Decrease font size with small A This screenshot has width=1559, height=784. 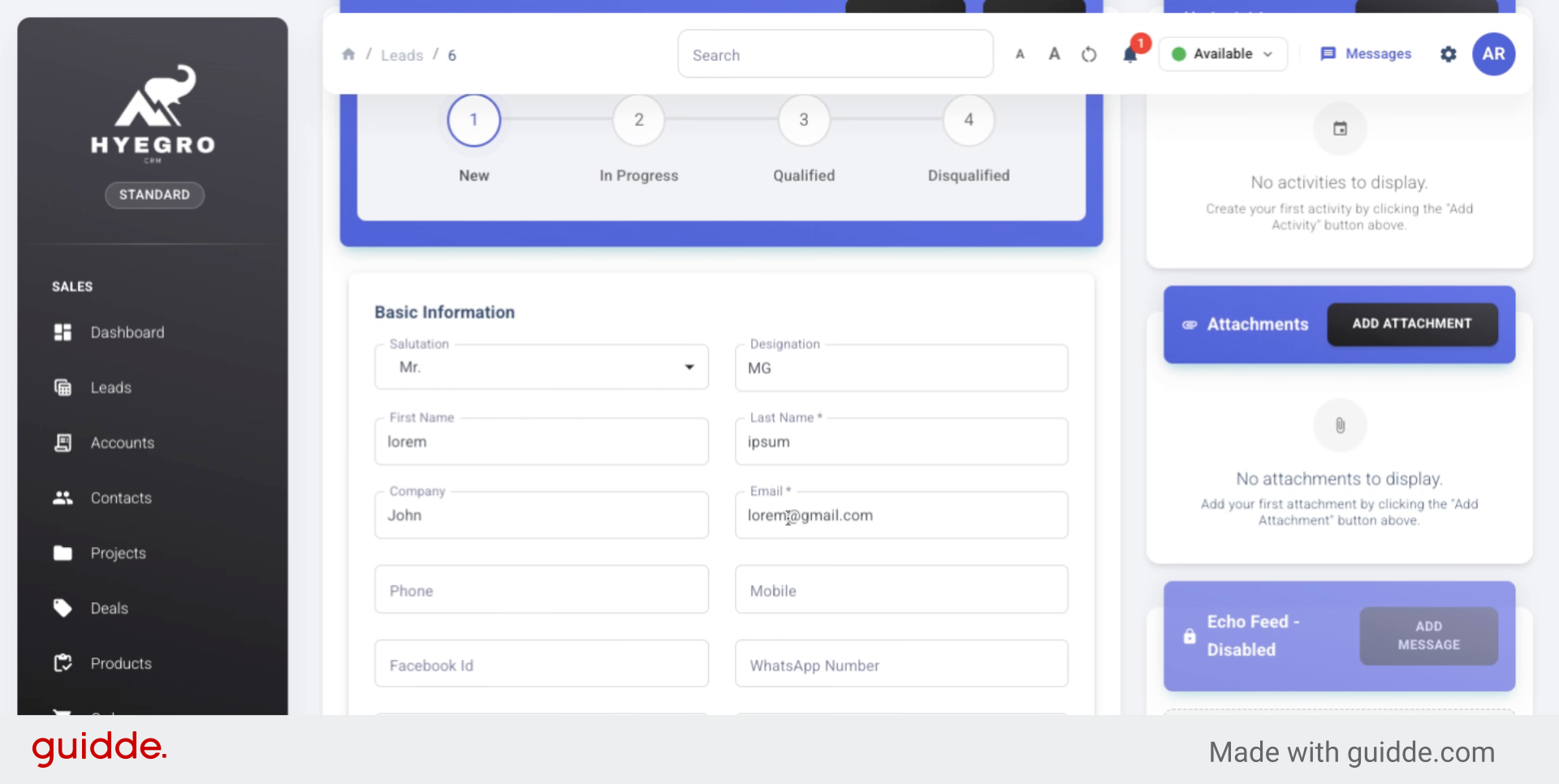1020,54
